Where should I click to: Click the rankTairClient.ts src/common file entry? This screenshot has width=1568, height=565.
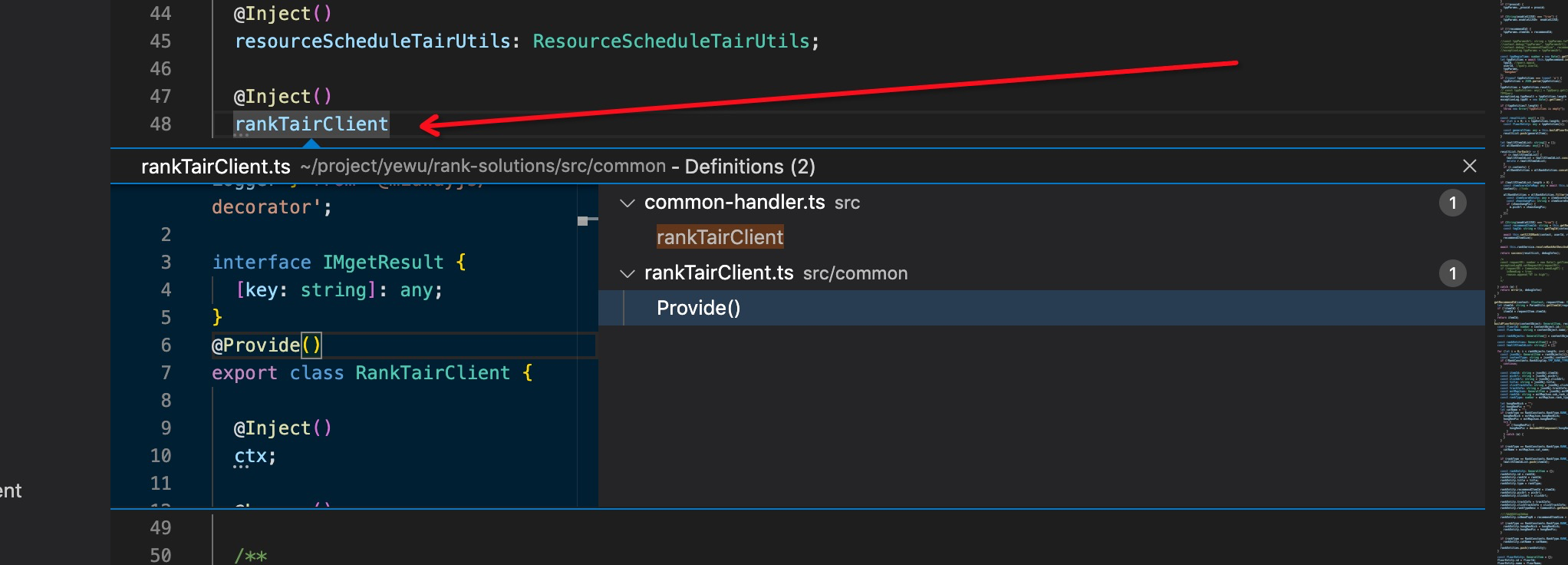pyautogui.click(x=775, y=273)
